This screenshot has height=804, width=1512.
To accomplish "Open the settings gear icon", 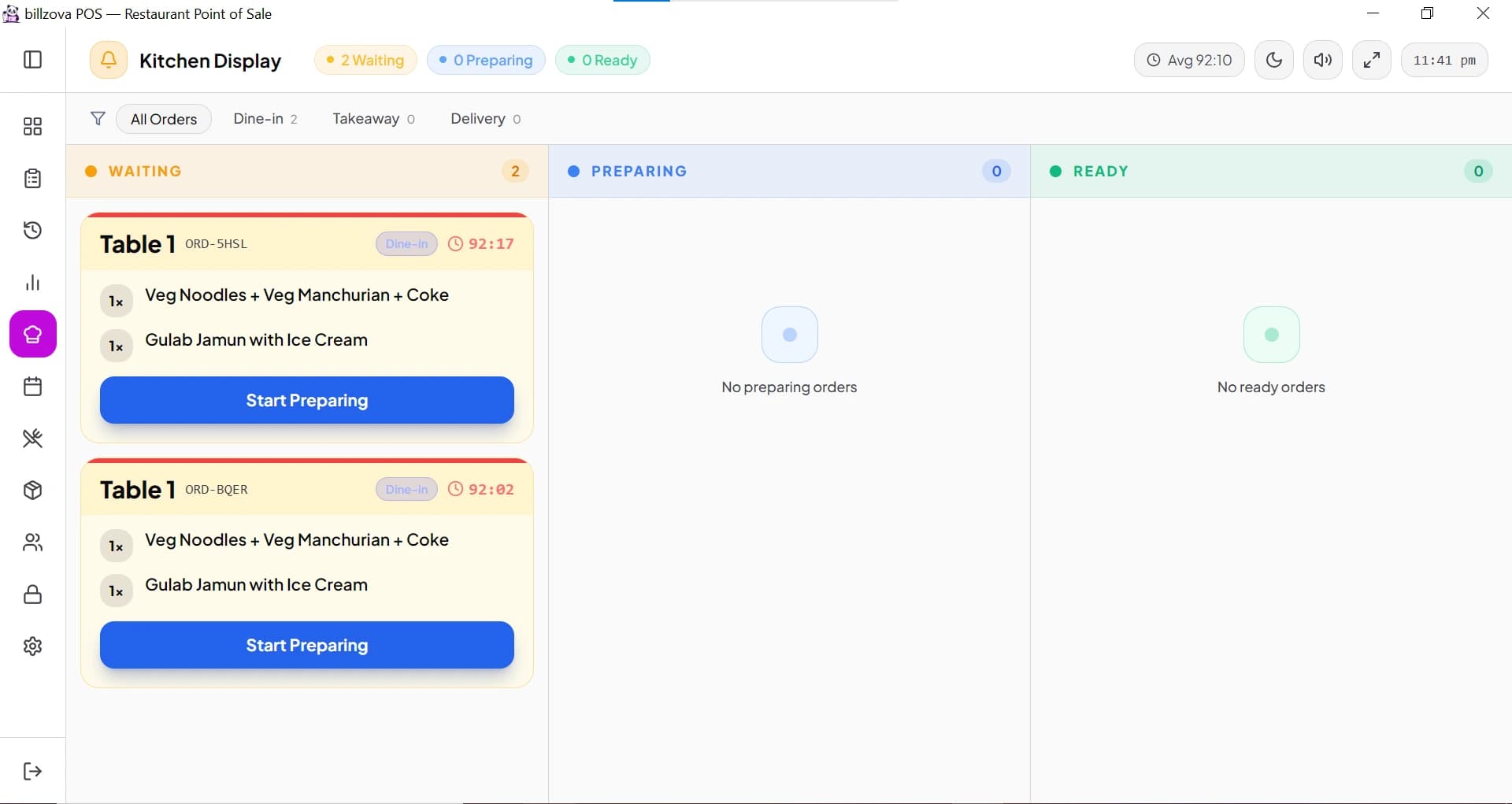I will pyautogui.click(x=33, y=647).
